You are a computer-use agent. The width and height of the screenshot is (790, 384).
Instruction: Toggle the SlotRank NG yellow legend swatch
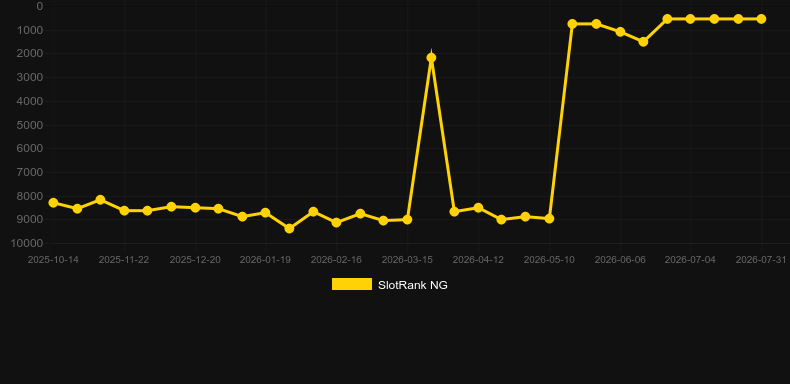pos(352,284)
